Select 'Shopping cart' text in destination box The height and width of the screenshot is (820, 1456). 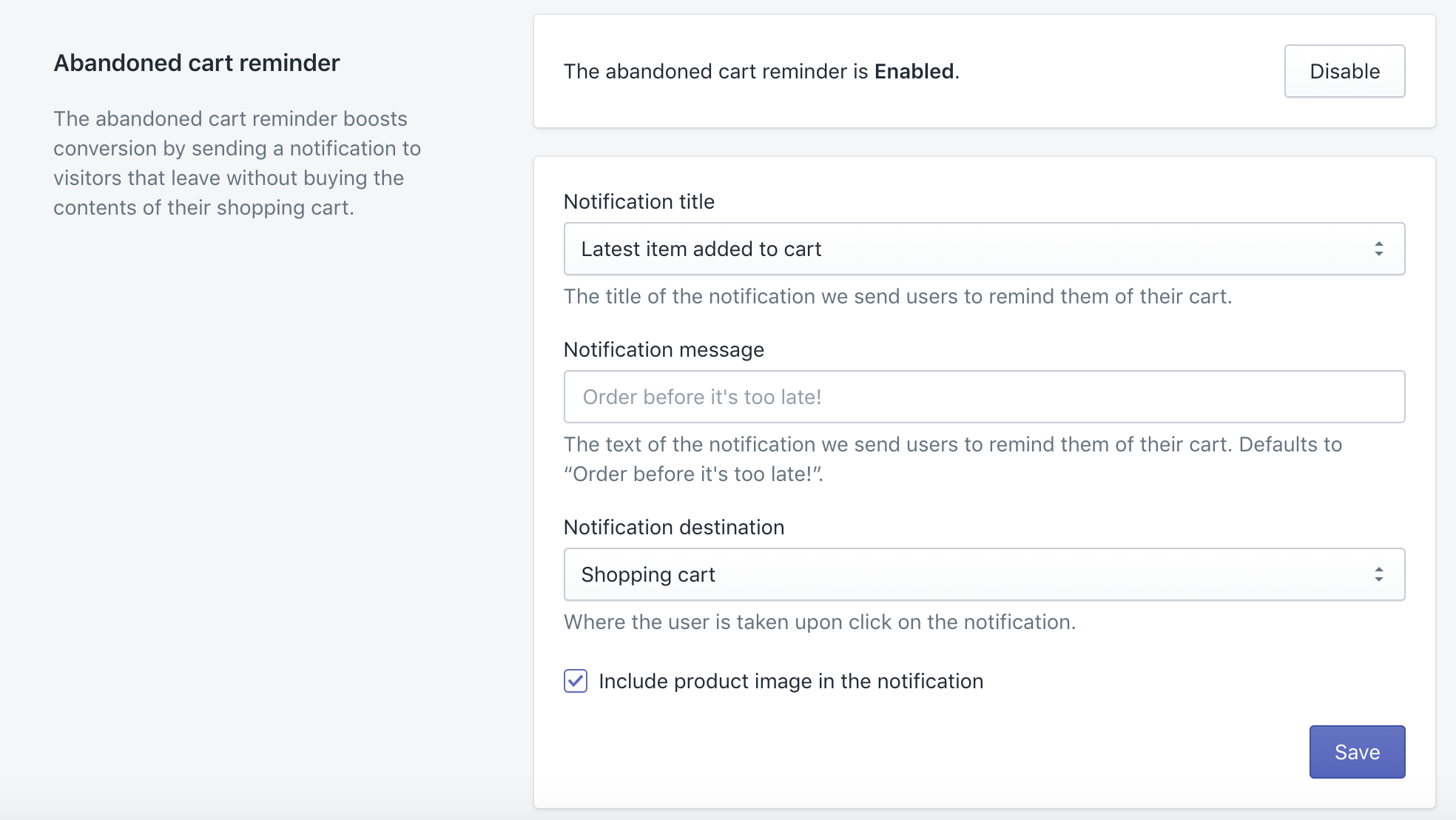(648, 574)
